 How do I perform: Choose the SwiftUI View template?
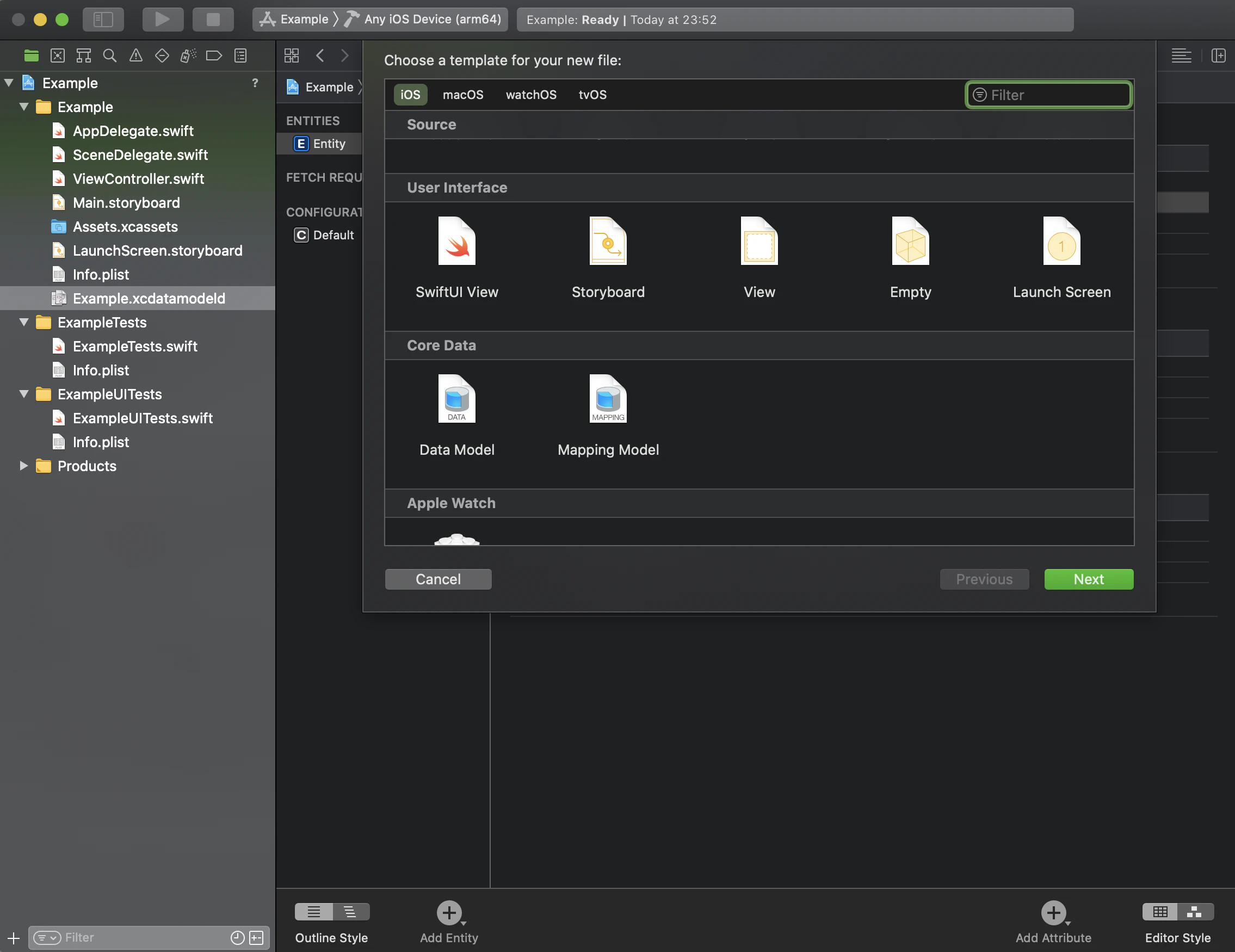pyautogui.click(x=457, y=258)
